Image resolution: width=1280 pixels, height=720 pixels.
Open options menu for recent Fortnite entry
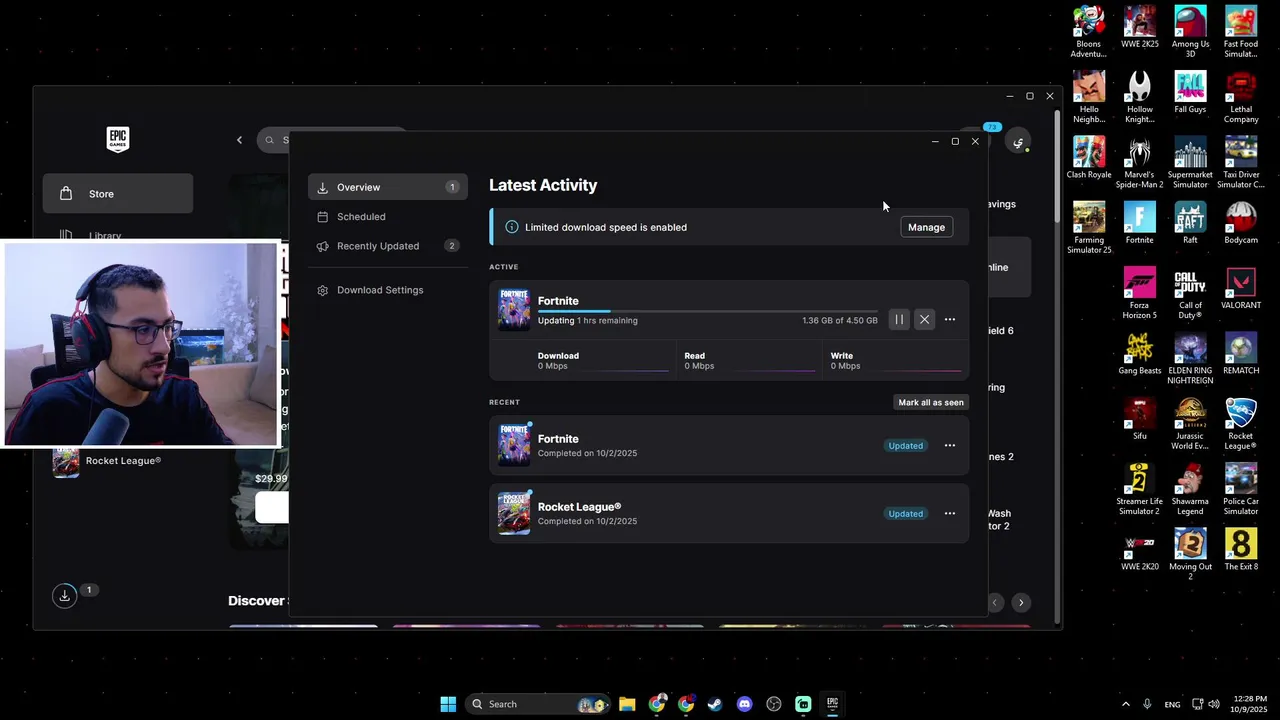(950, 446)
